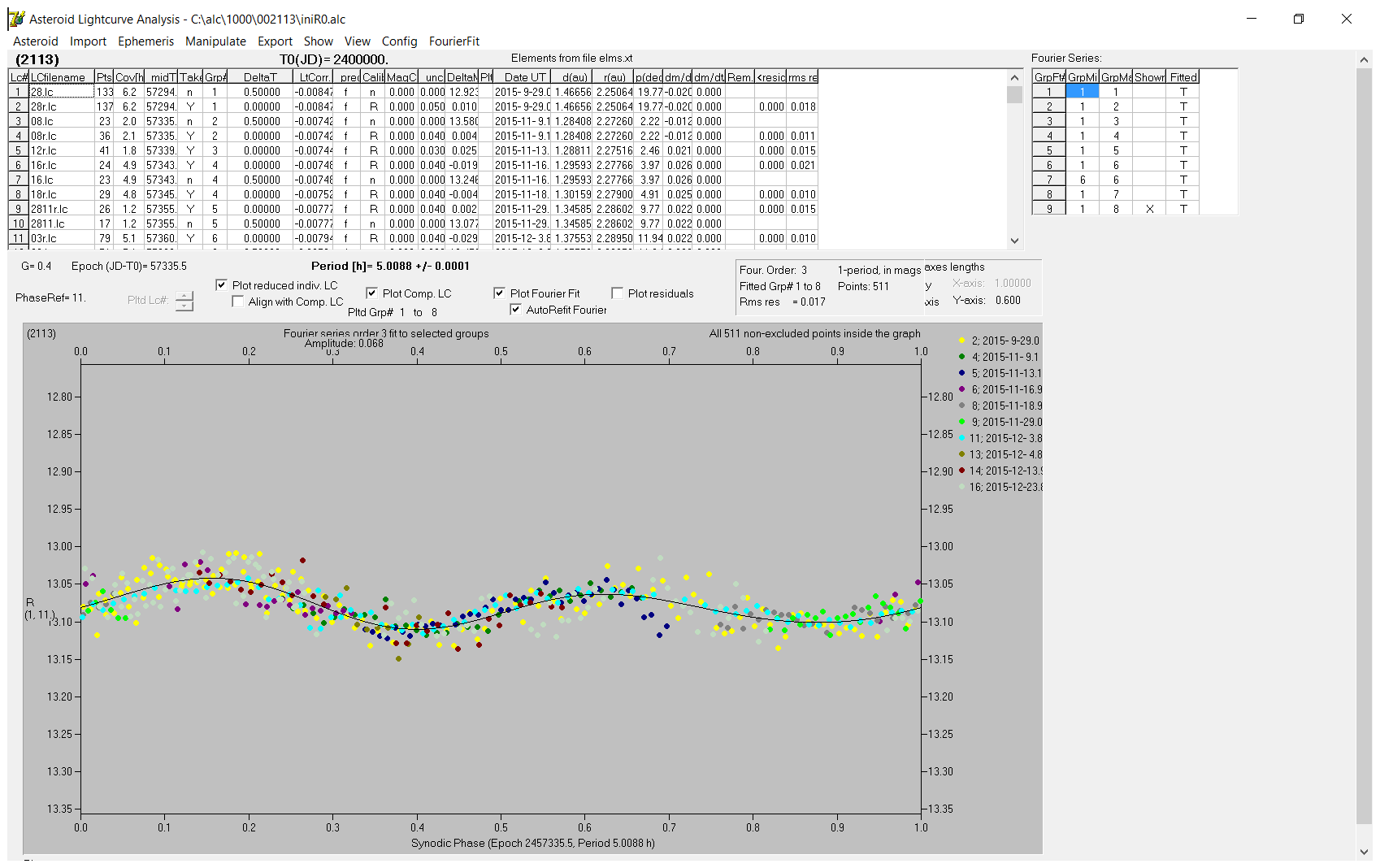Click the X in Shown column, row 9
This screenshot has width=1380, height=868.
click(x=1149, y=209)
